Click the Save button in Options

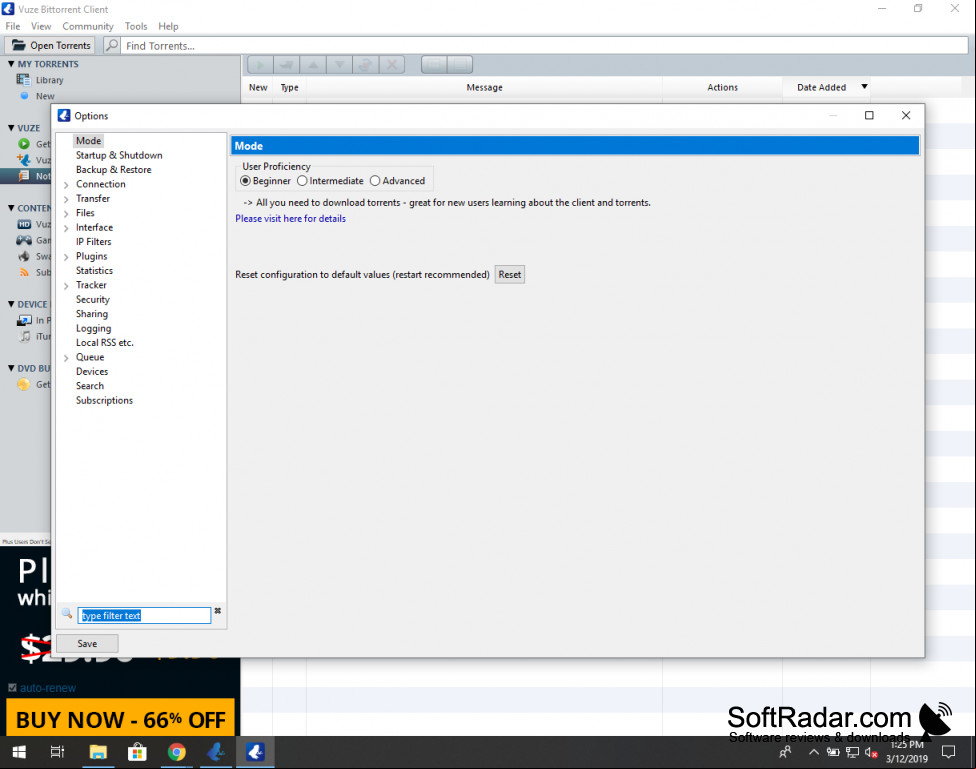tap(87, 643)
